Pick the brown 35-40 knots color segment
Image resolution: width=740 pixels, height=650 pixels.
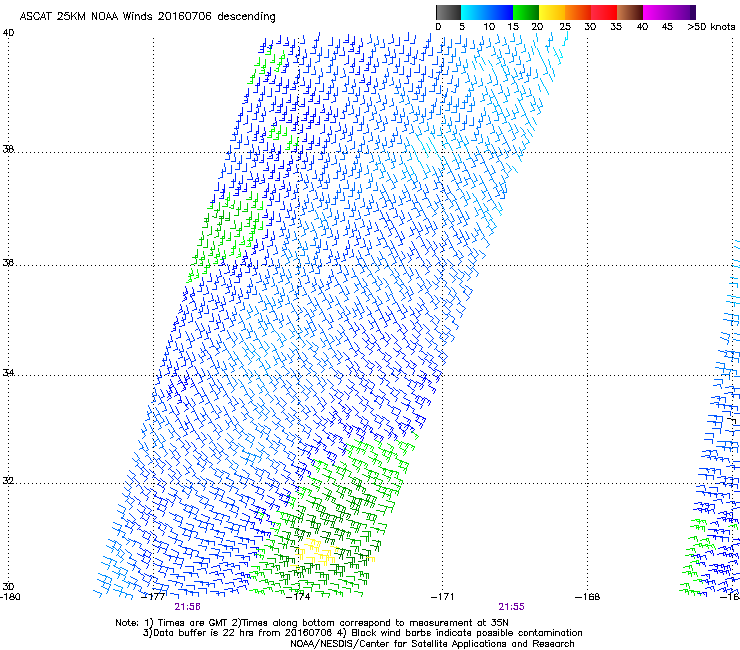coord(630,12)
